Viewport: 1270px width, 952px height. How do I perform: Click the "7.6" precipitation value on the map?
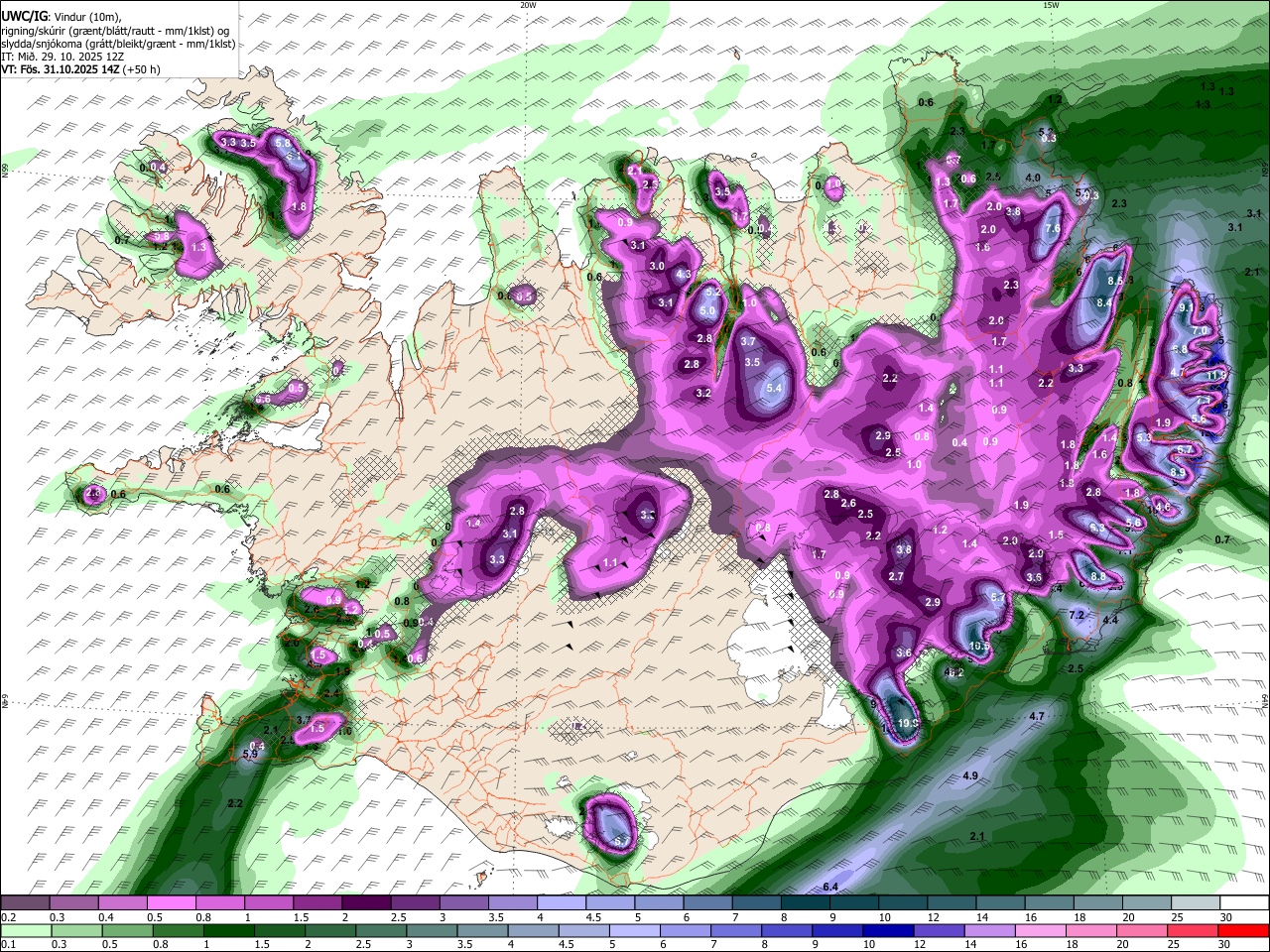(x=1054, y=228)
